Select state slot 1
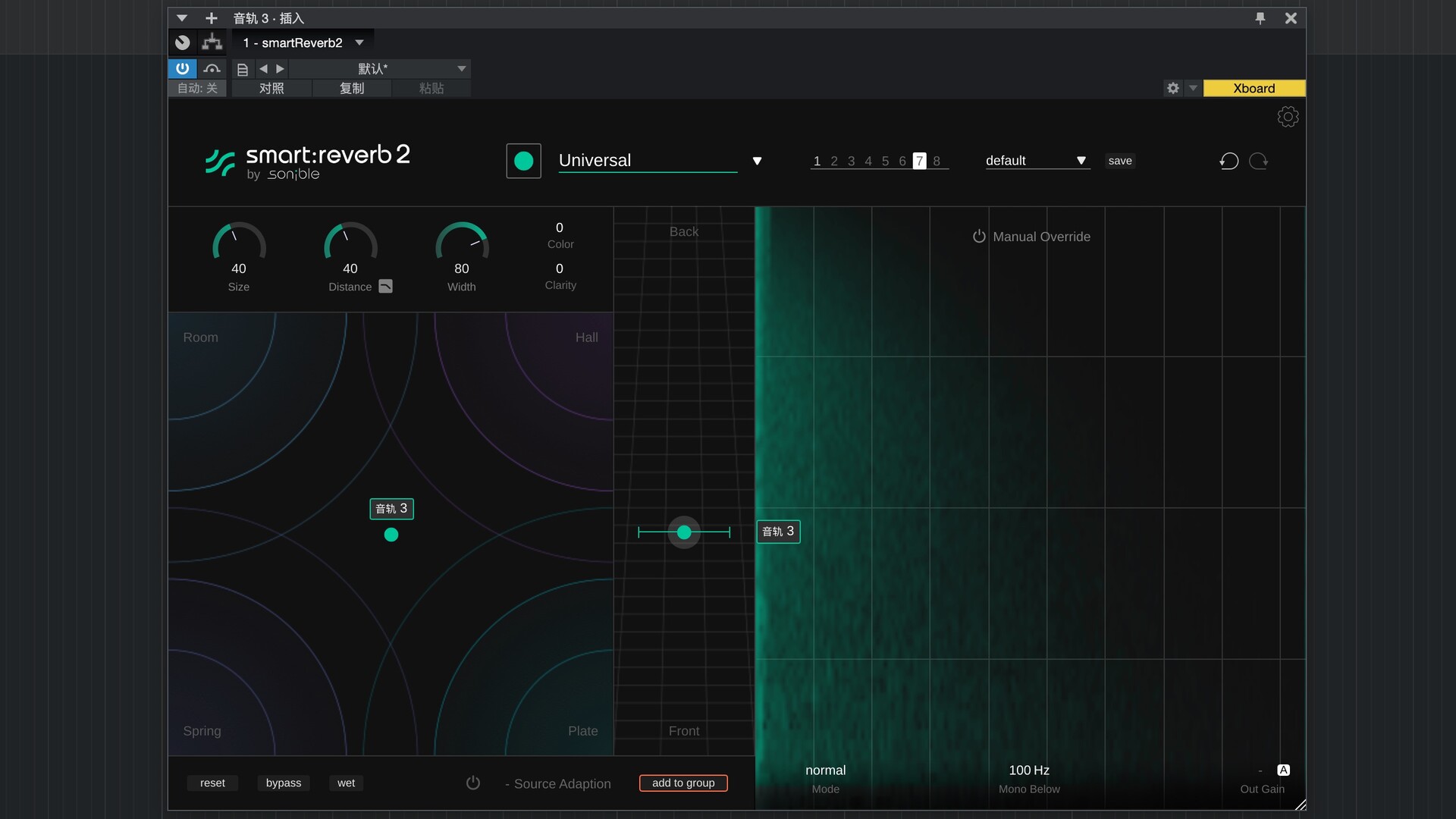1456x819 pixels. point(817,161)
